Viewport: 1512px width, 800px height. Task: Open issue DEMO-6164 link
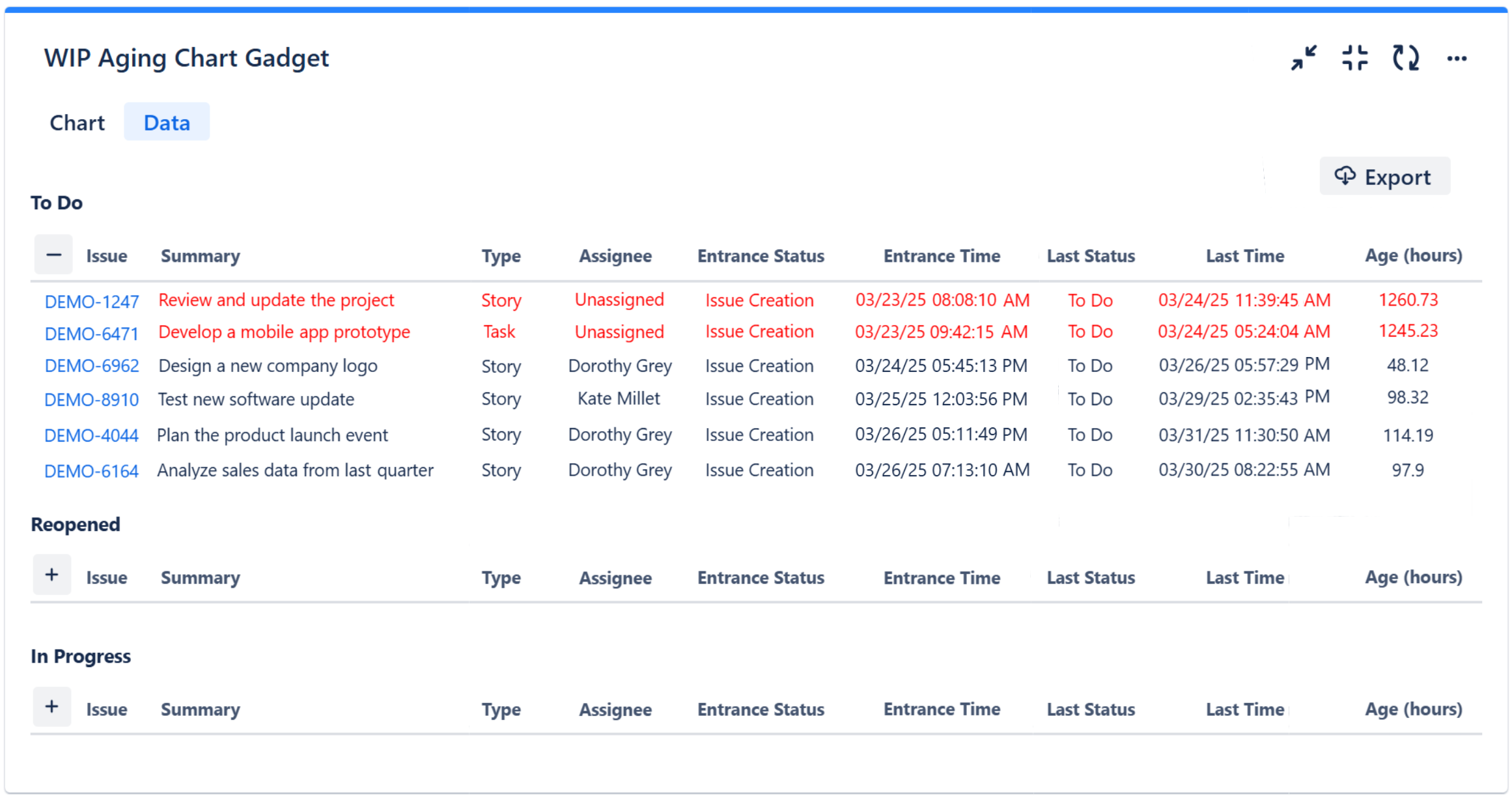[x=92, y=471]
